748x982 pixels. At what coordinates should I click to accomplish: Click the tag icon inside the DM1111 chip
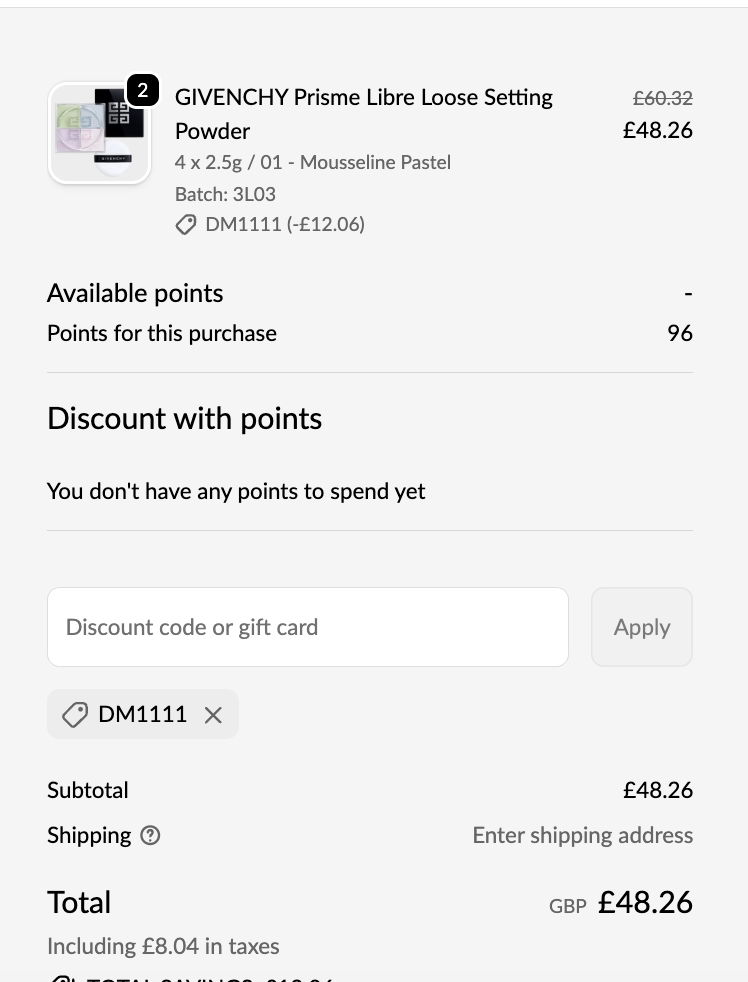tap(75, 715)
